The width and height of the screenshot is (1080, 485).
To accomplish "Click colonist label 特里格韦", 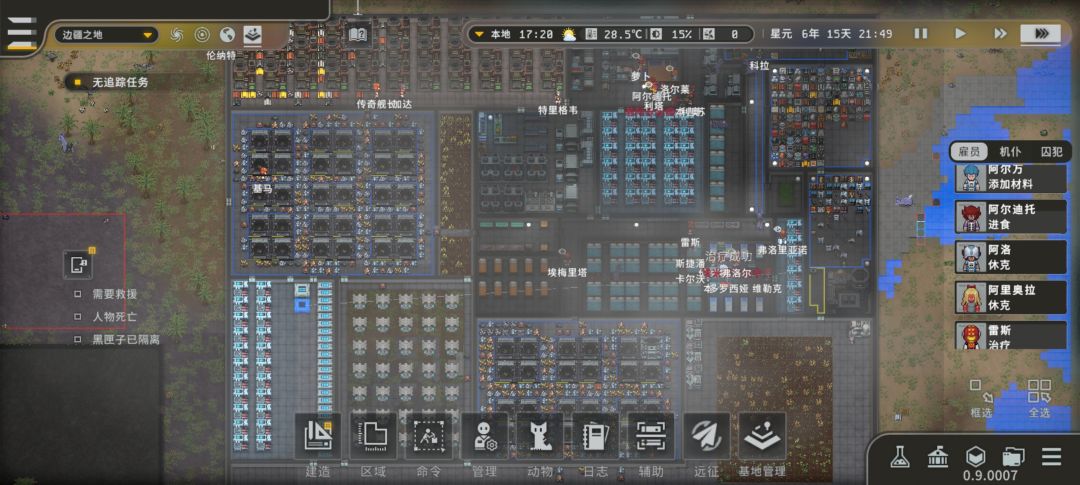I will tap(558, 110).
